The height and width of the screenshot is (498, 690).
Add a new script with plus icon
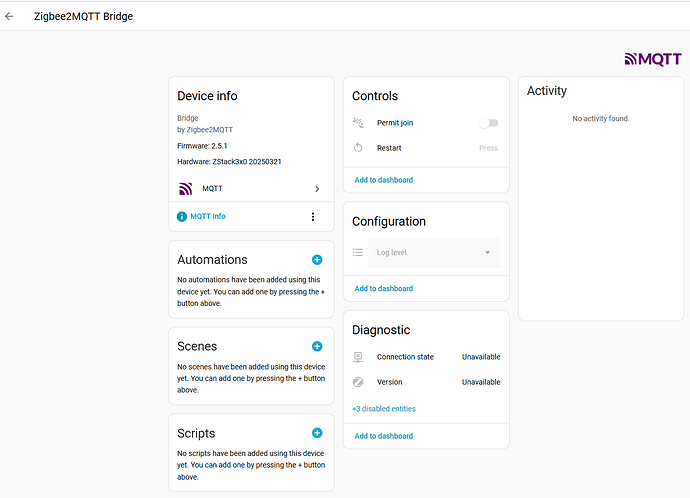pyautogui.click(x=317, y=433)
